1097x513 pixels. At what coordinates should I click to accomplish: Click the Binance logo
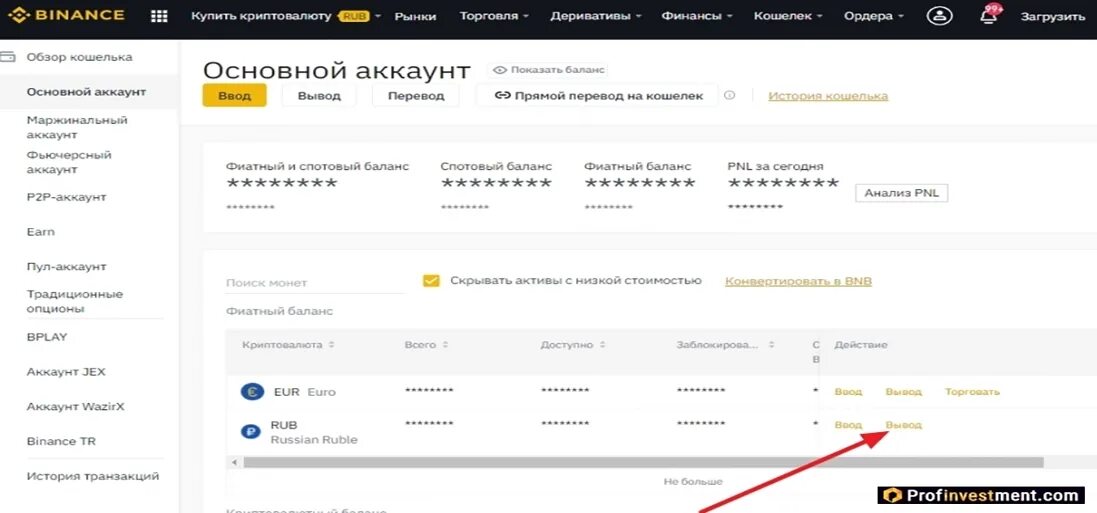66,15
